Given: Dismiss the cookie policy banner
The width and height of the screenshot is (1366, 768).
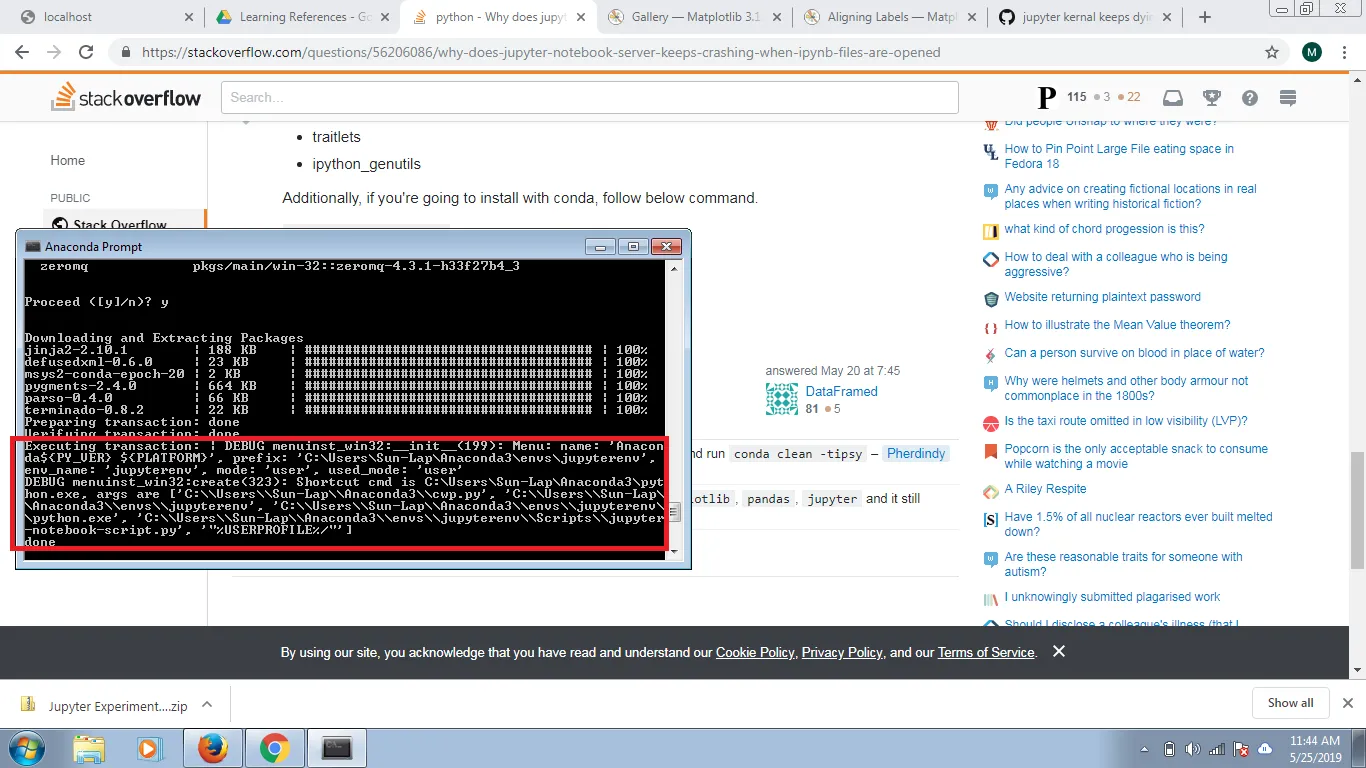Looking at the screenshot, I should 1059,651.
